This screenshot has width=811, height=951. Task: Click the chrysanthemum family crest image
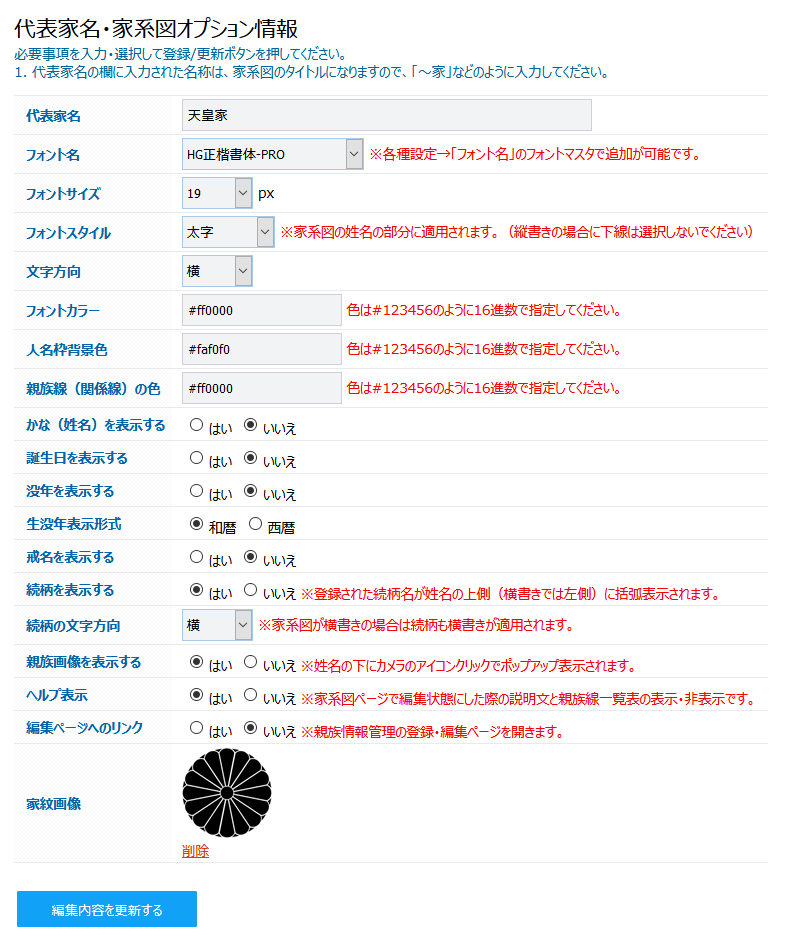coord(228,793)
